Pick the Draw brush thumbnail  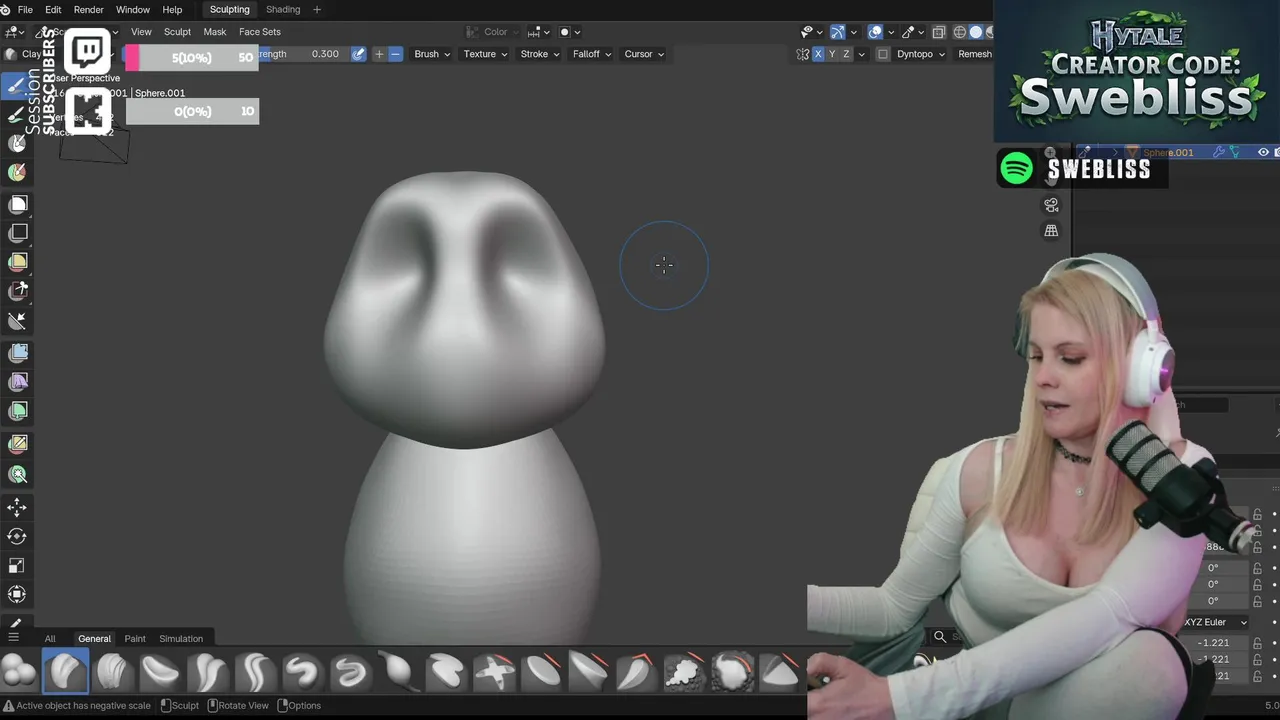click(x=303, y=671)
